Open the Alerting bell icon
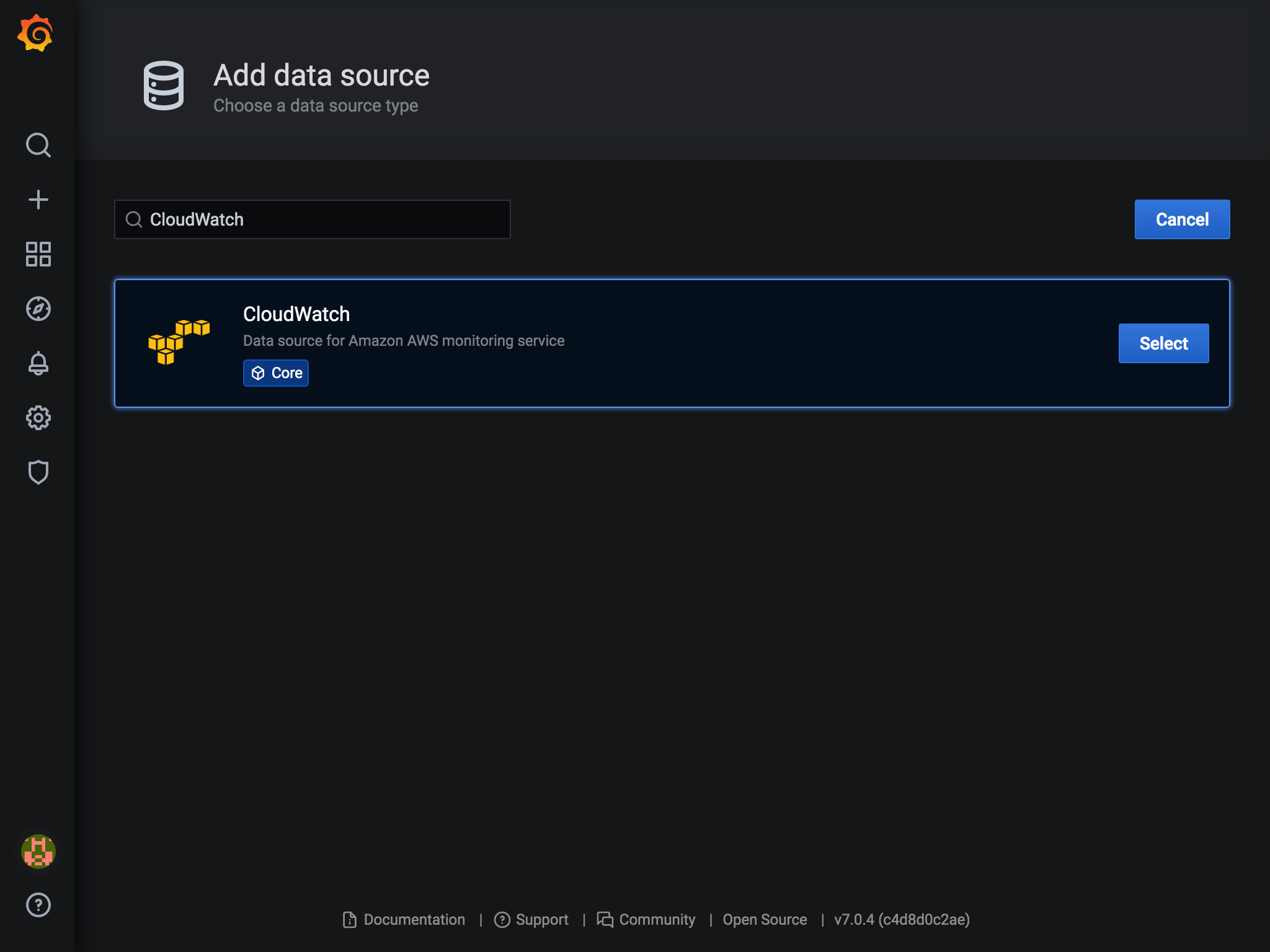 coord(38,363)
